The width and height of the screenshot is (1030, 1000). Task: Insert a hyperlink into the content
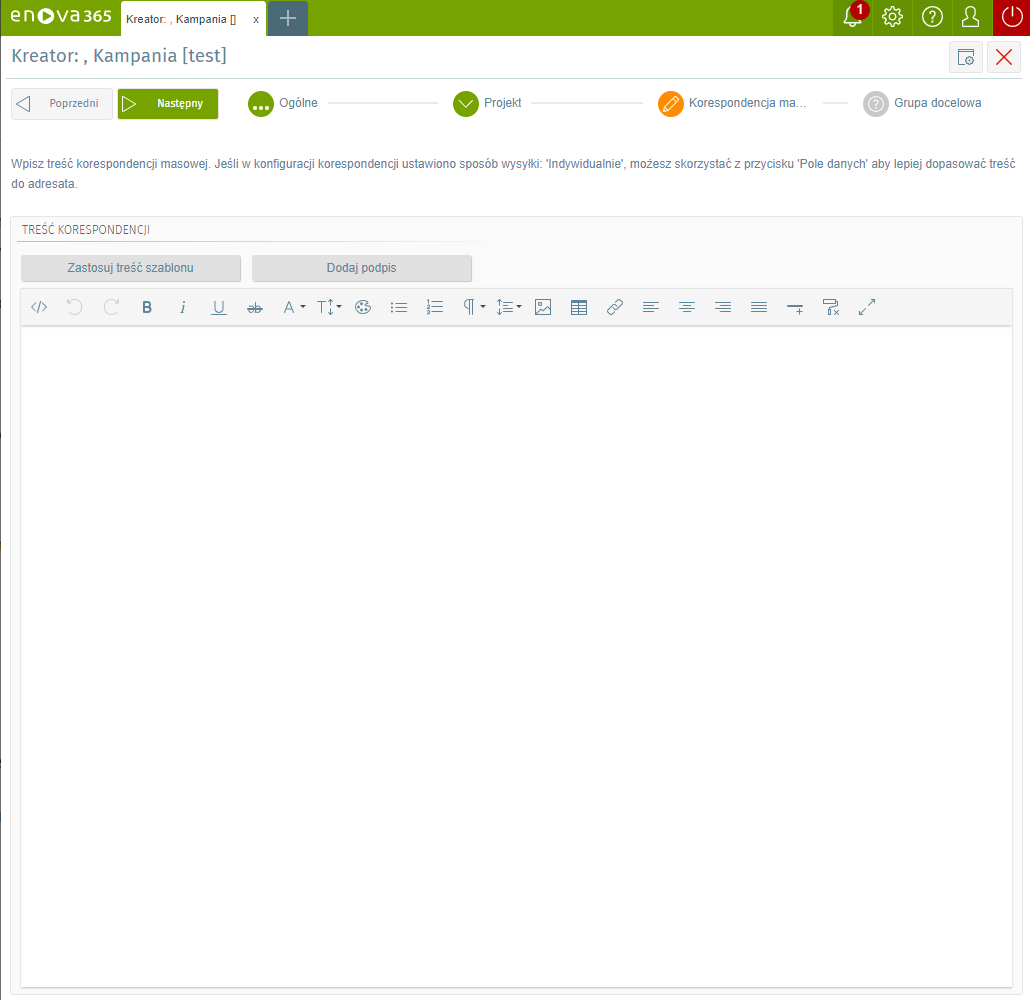(x=615, y=308)
